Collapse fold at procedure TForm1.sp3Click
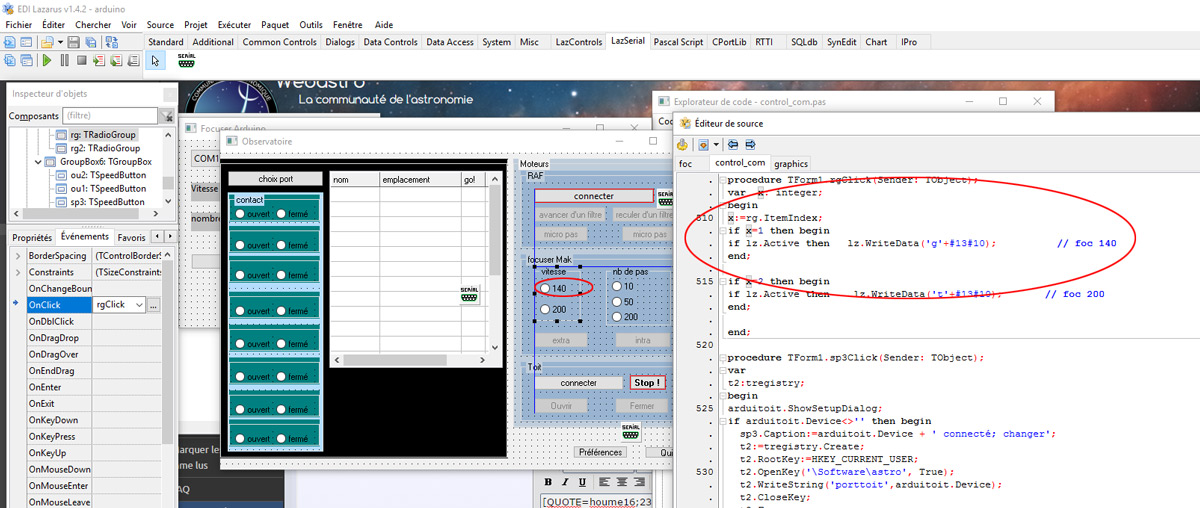The width and height of the screenshot is (1200, 508). 722,357
